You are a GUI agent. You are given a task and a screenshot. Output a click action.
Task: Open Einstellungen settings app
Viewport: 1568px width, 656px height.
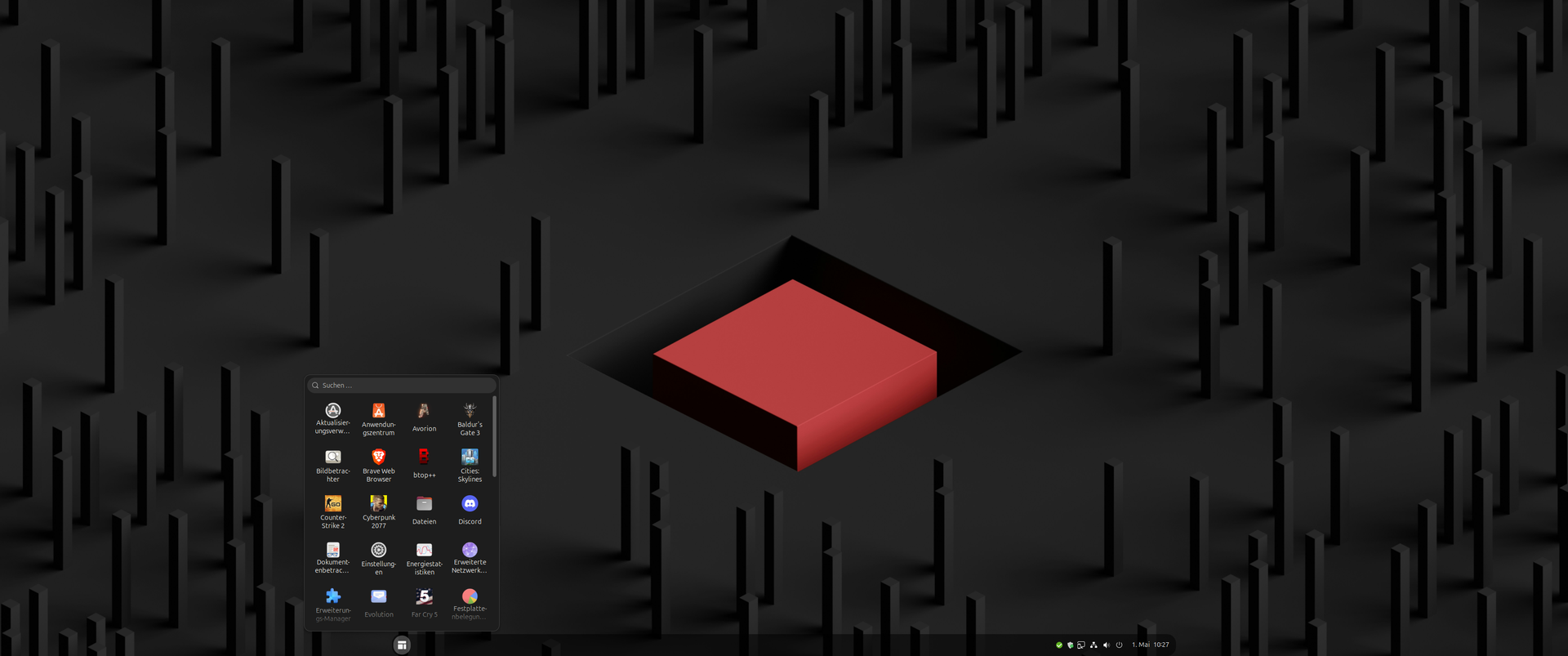point(378,557)
